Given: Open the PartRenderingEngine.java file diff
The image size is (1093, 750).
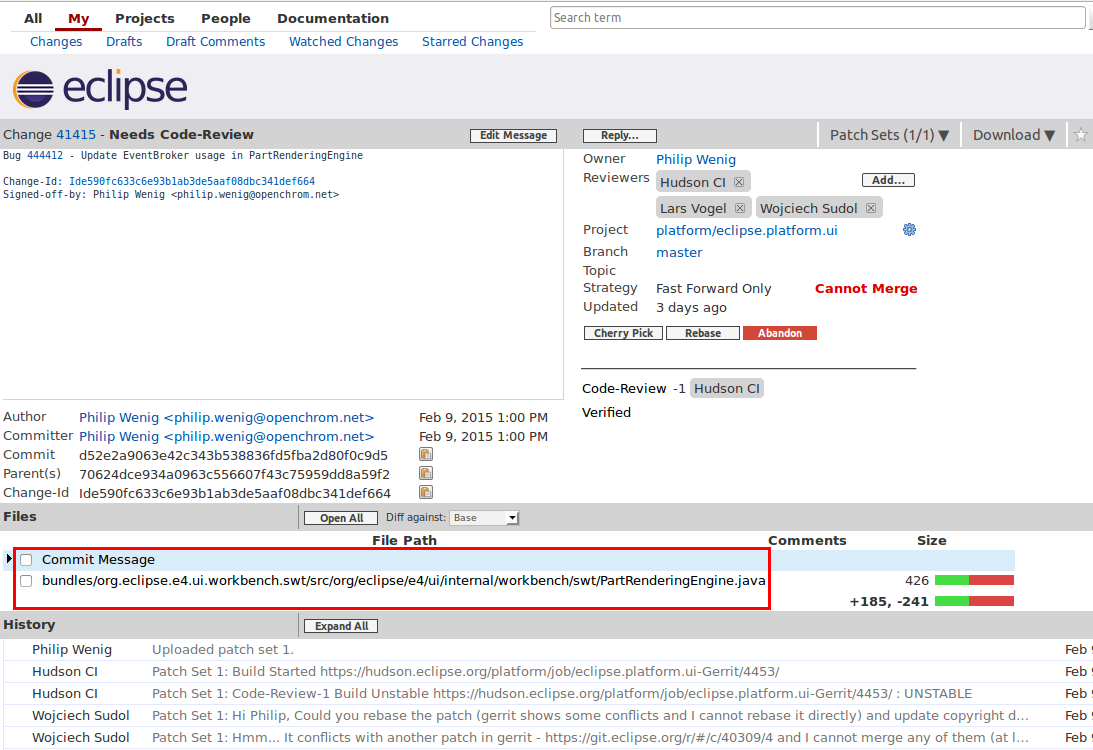Looking at the screenshot, I should coord(404,581).
